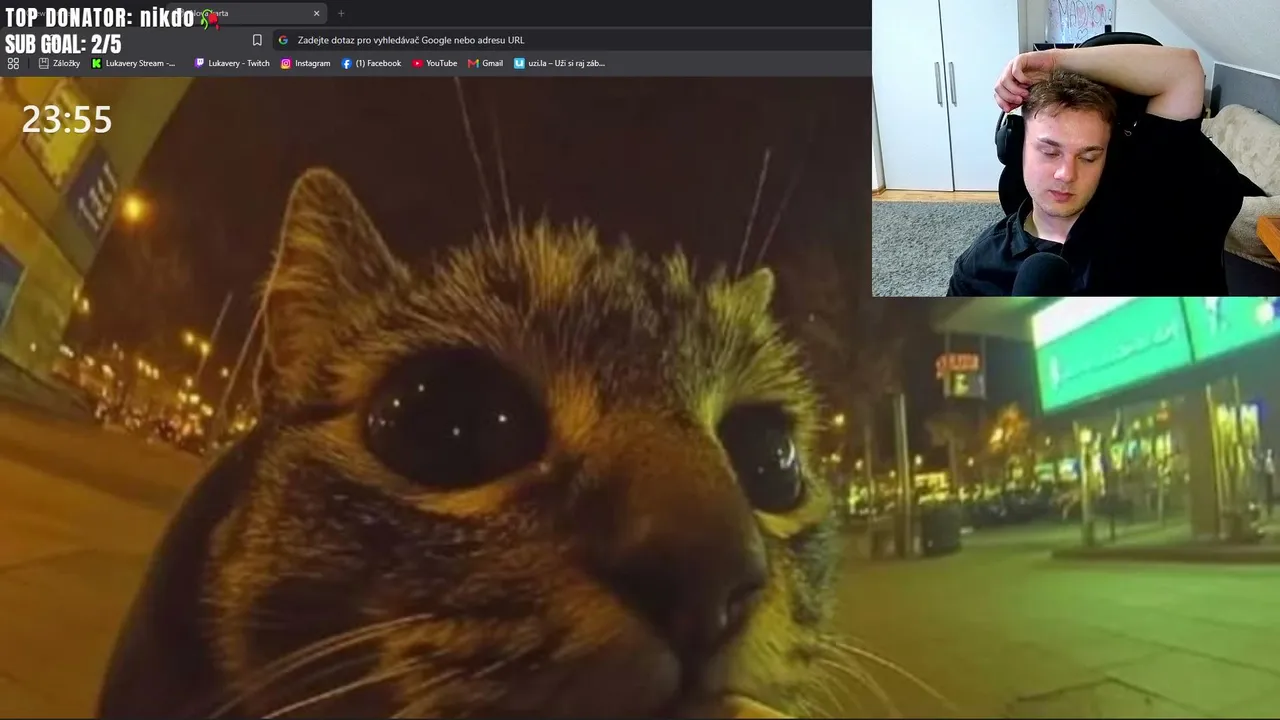Click the Google icon in the address bar
Viewport: 1280px width, 720px height.
pyautogui.click(x=283, y=40)
